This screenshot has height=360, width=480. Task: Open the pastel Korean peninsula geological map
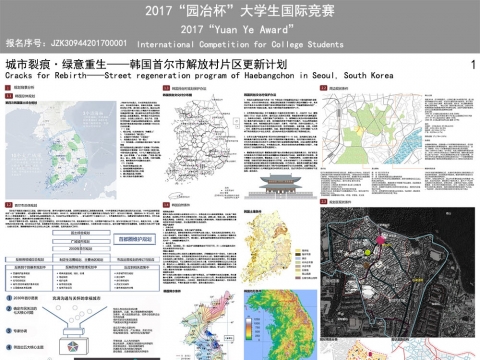tap(207, 326)
